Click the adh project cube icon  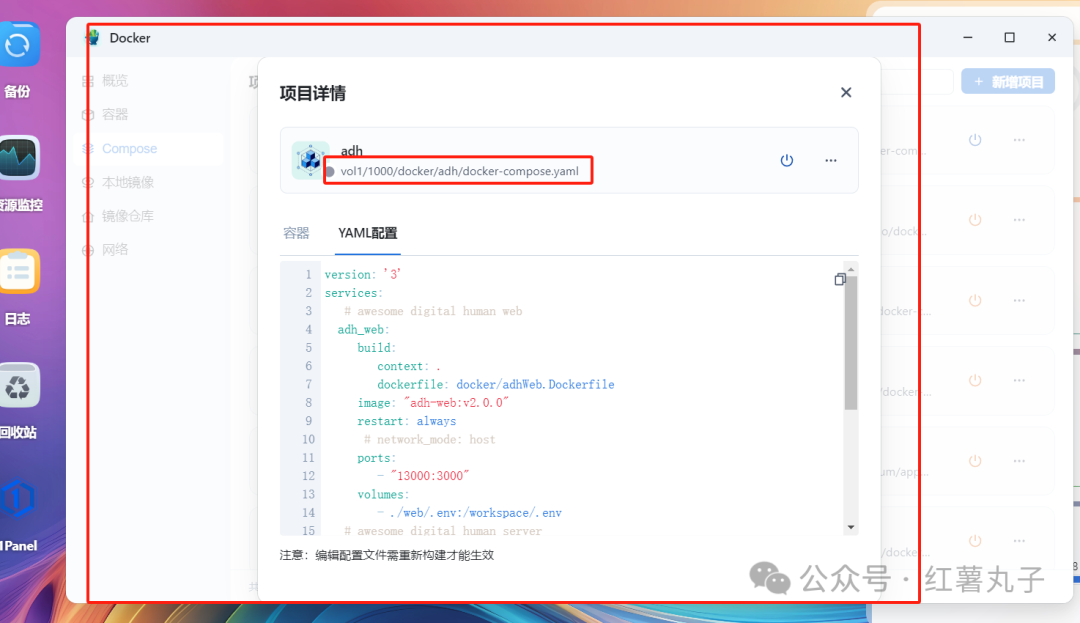(310, 160)
